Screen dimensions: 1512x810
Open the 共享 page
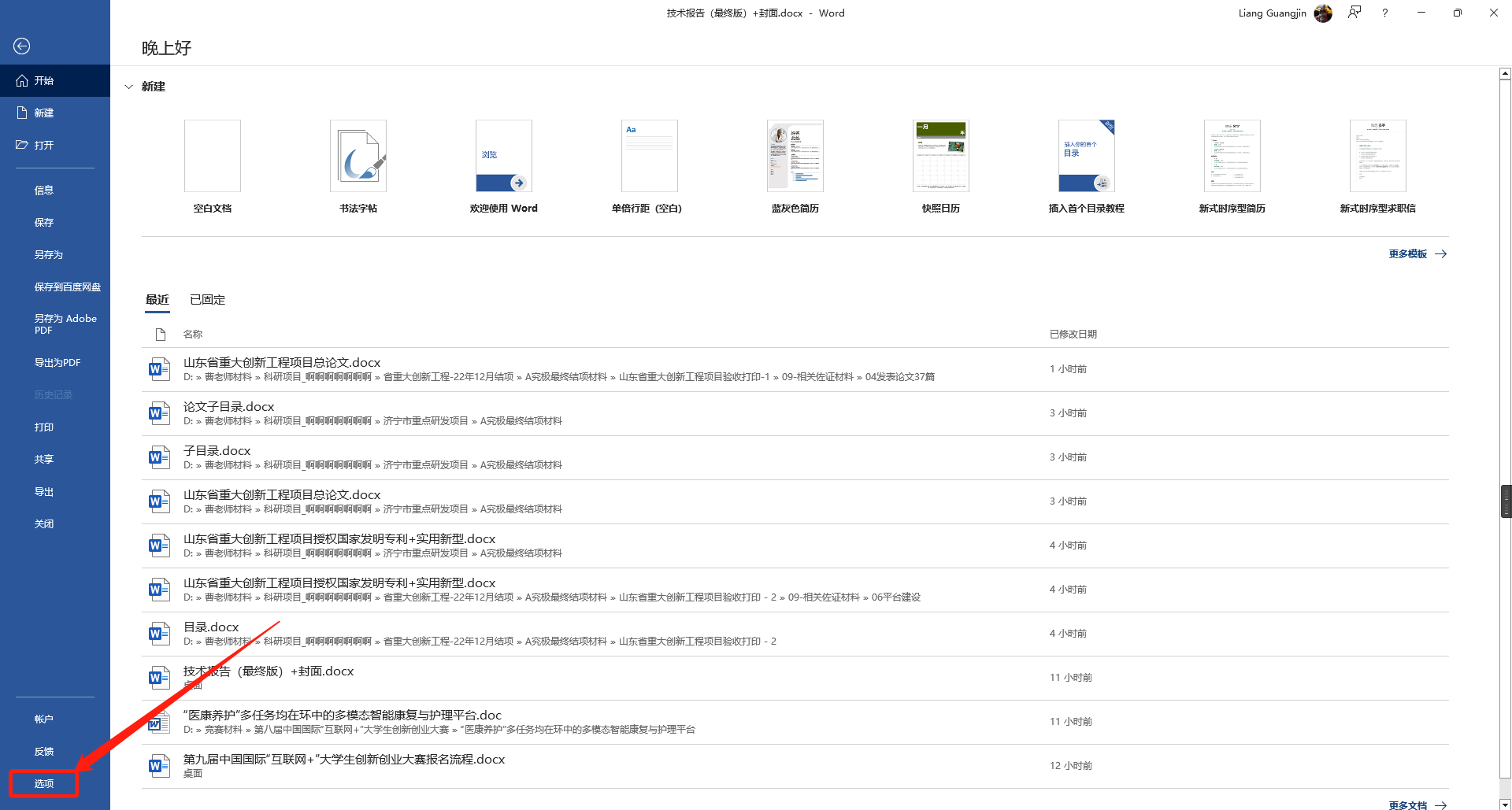coord(55,459)
